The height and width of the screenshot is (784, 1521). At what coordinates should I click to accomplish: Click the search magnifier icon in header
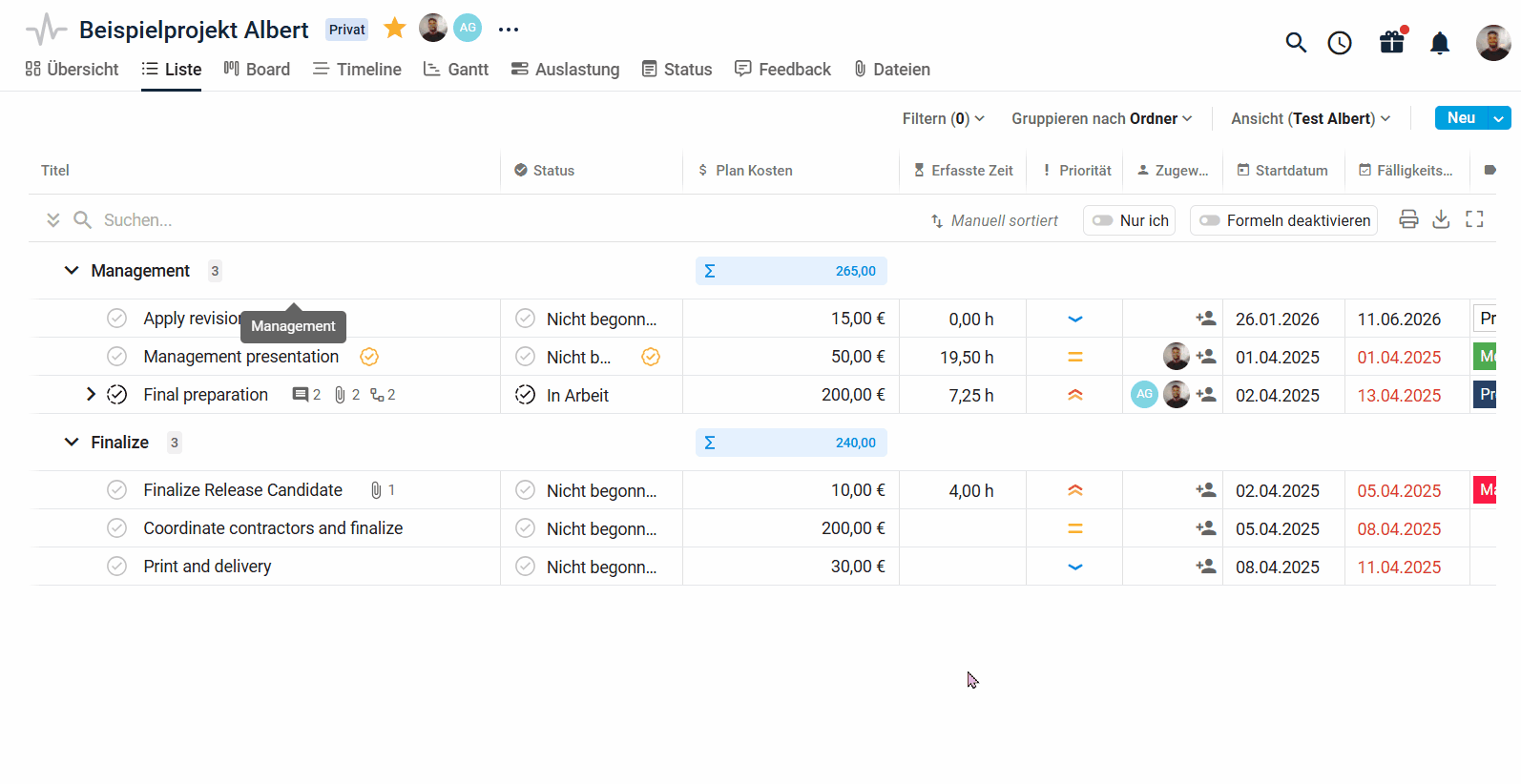1295,42
